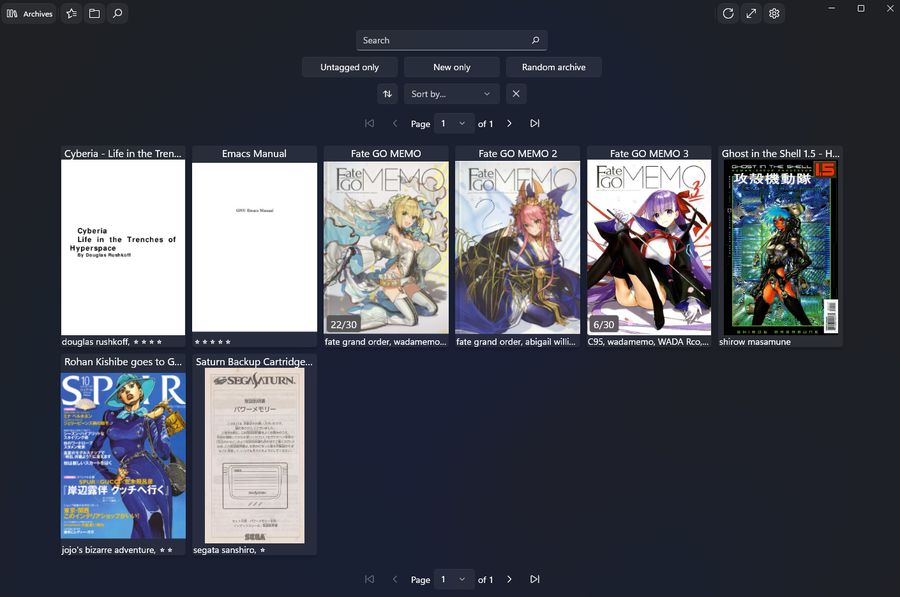Open the Saturn Backup Cartridge cover
This screenshot has height=597, width=900.
click(254, 456)
